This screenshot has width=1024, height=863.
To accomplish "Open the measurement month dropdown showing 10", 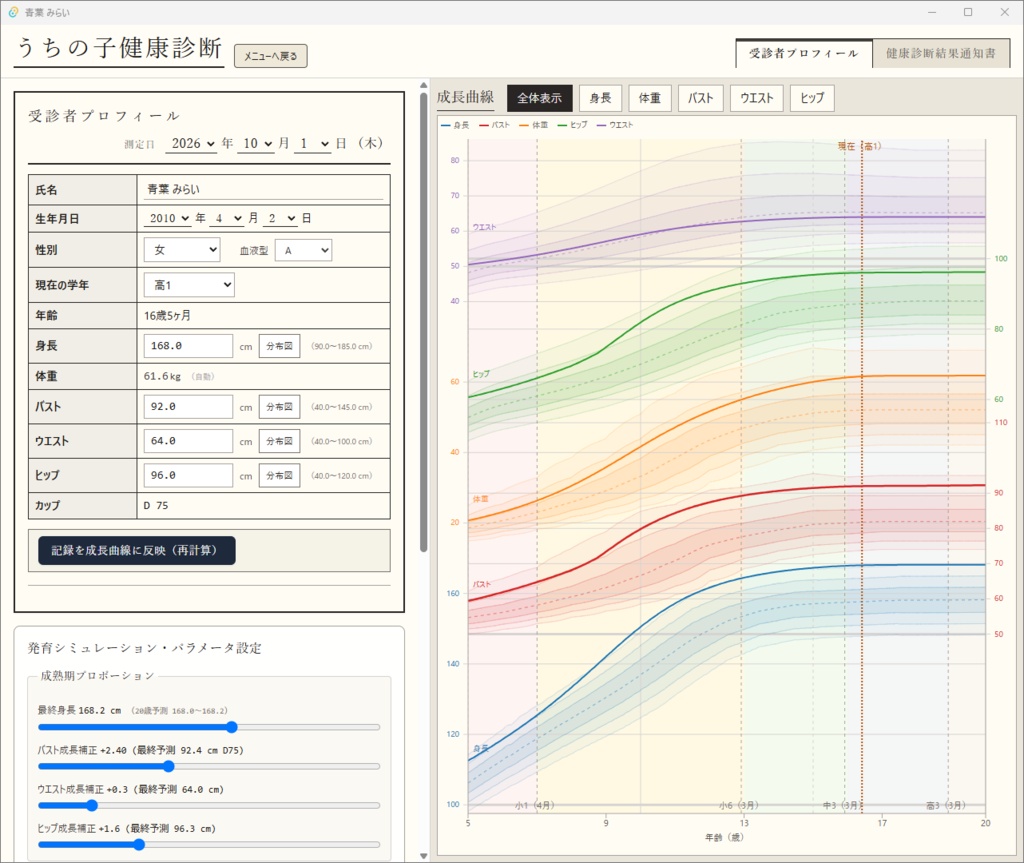I will click(255, 144).
